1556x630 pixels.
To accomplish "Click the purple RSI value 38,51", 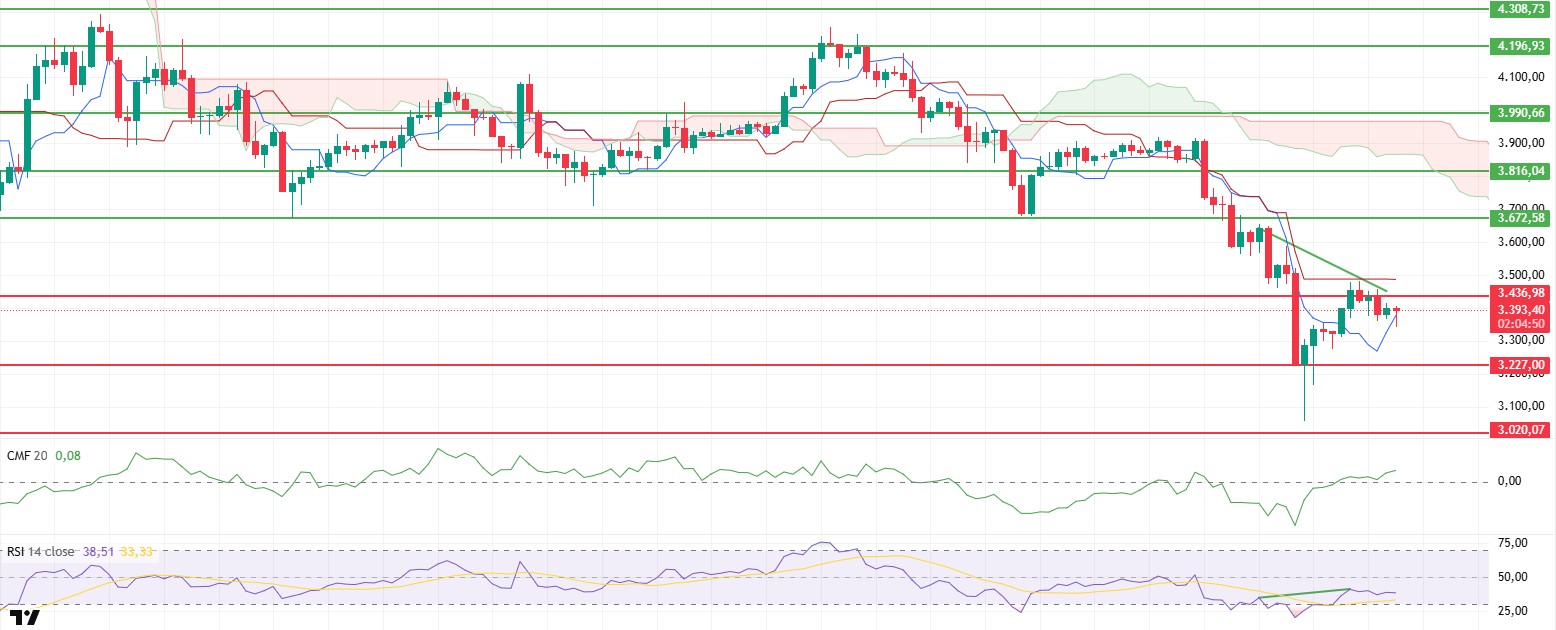I will tap(97, 550).
